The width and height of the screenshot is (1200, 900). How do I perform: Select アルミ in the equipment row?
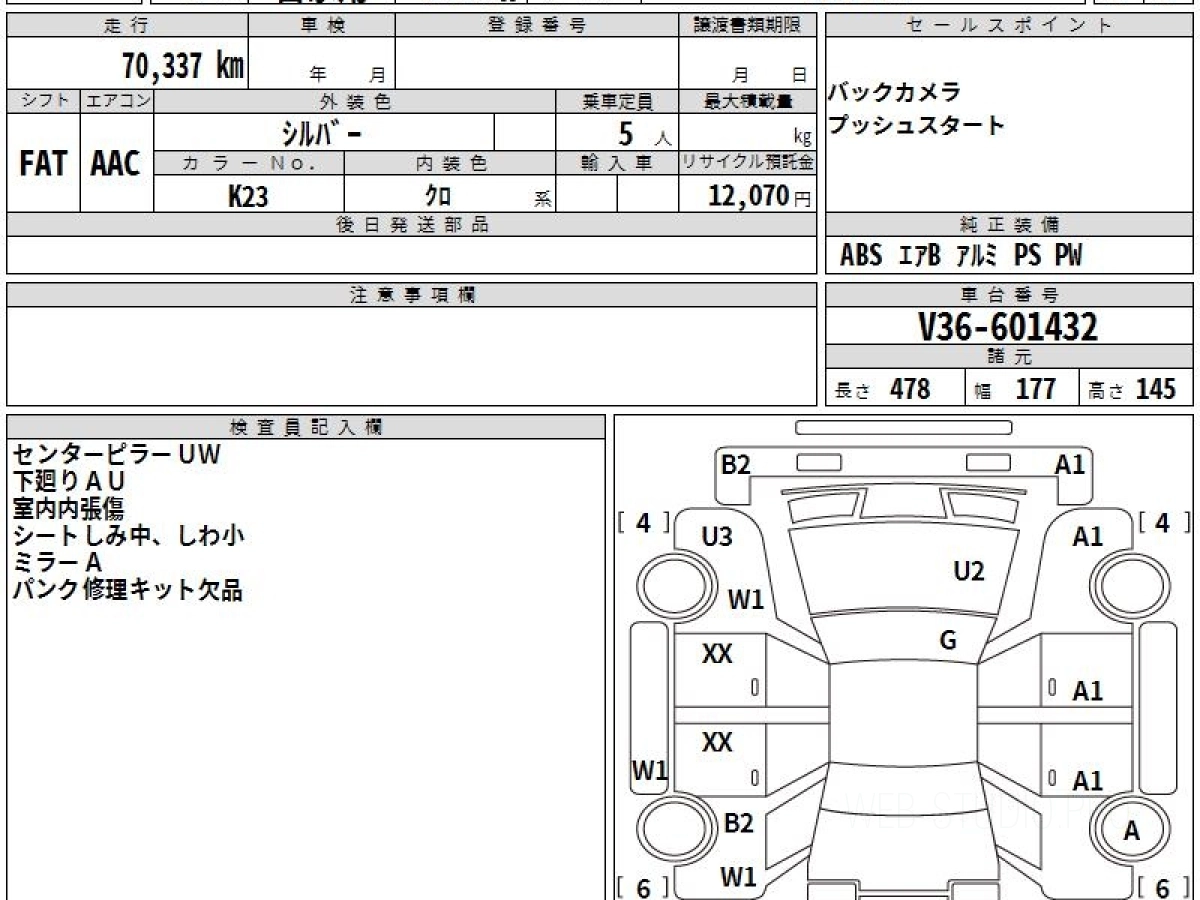coord(977,256)
